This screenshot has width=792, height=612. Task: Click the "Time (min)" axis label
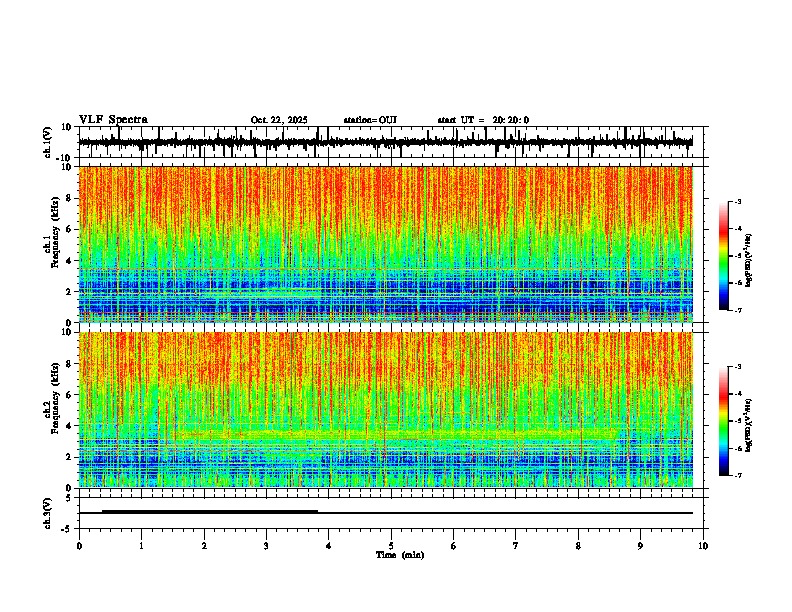click(400, 555)
